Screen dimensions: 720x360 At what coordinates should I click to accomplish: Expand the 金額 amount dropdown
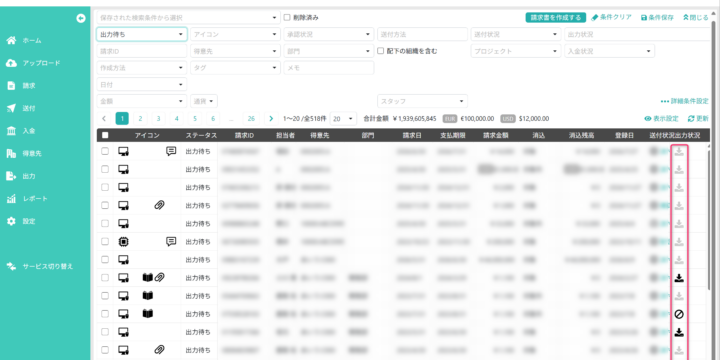click(141, 101)
